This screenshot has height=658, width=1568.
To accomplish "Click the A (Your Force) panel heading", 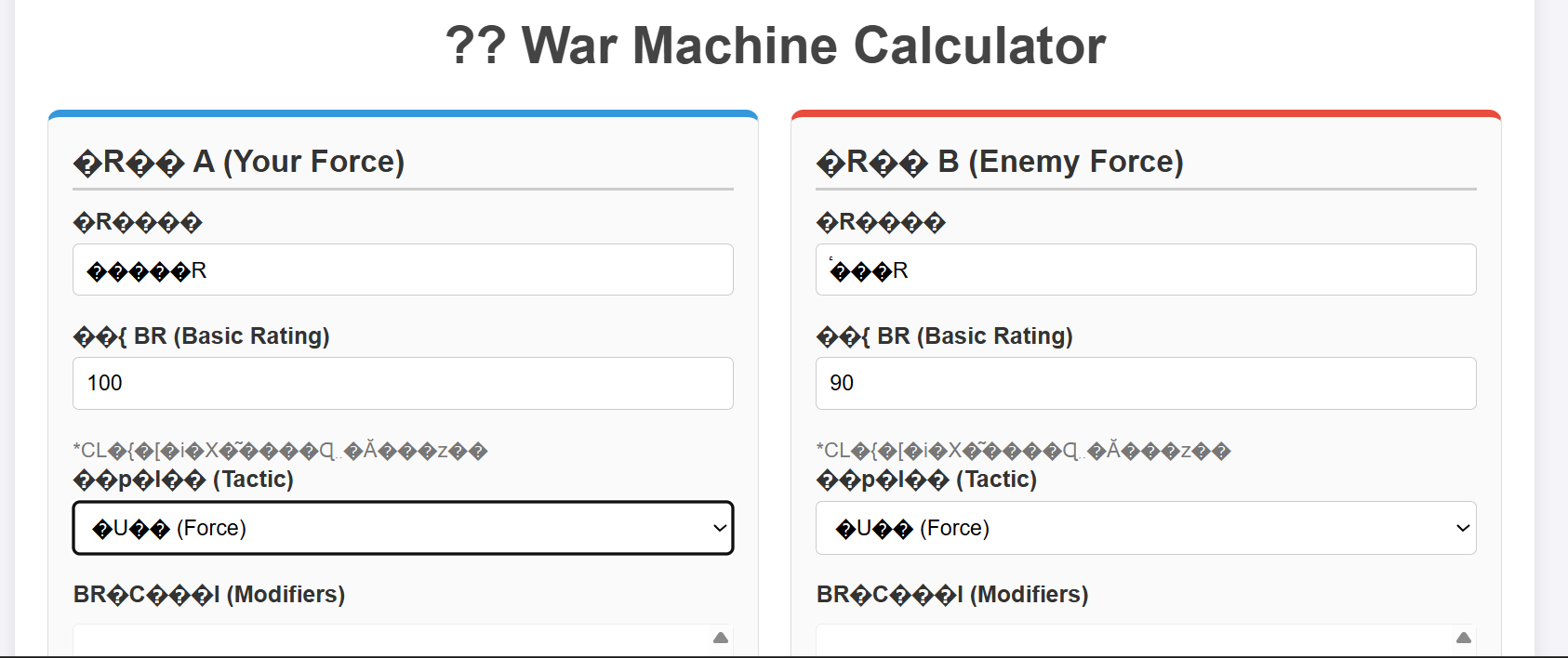I will (239, 162).
